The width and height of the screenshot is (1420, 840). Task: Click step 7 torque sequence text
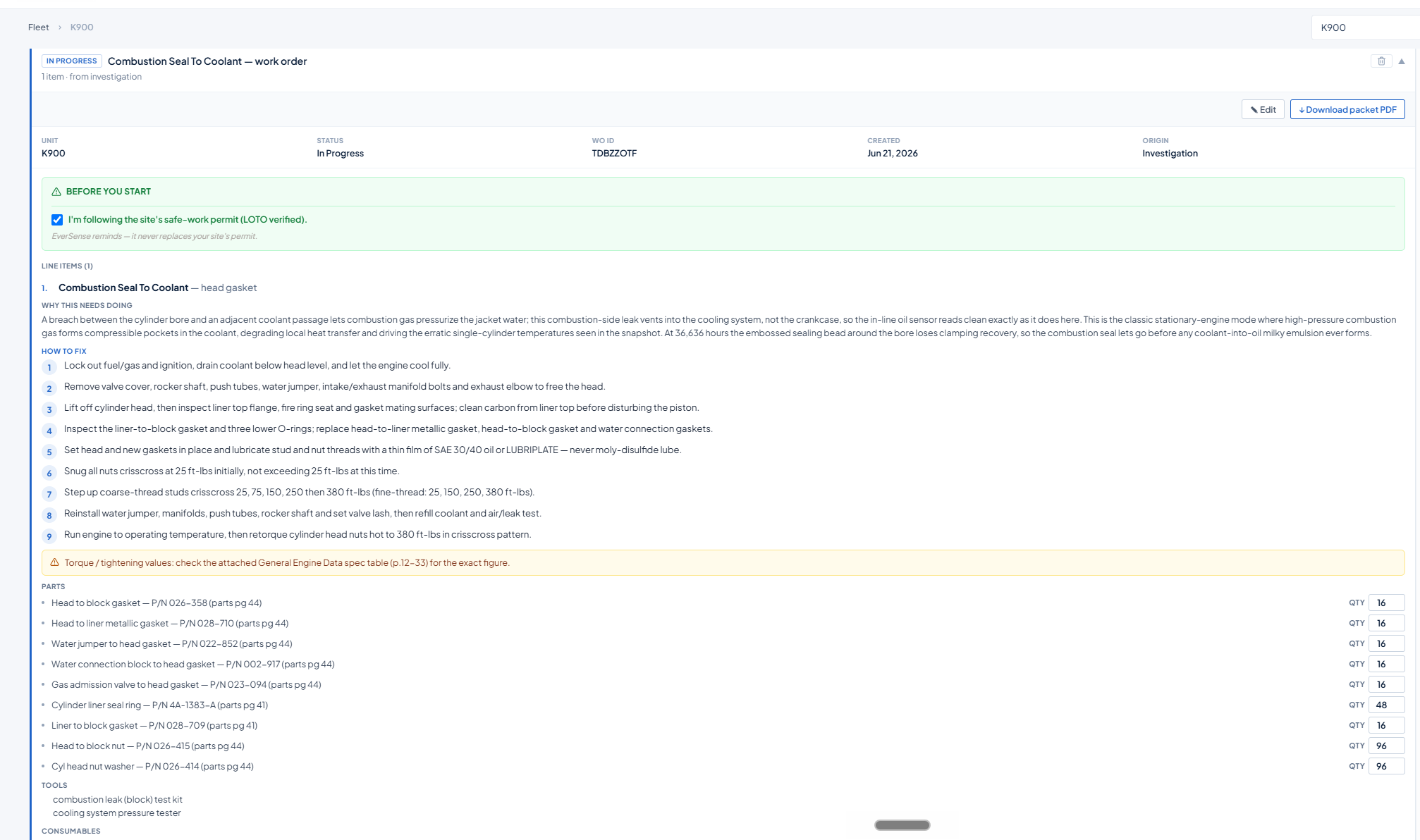click(x=299, y=492)
